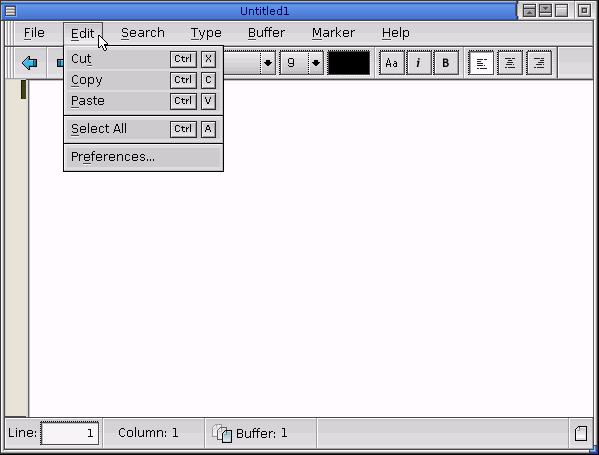Click the Column: 1 status text

(x=148, y=433)
